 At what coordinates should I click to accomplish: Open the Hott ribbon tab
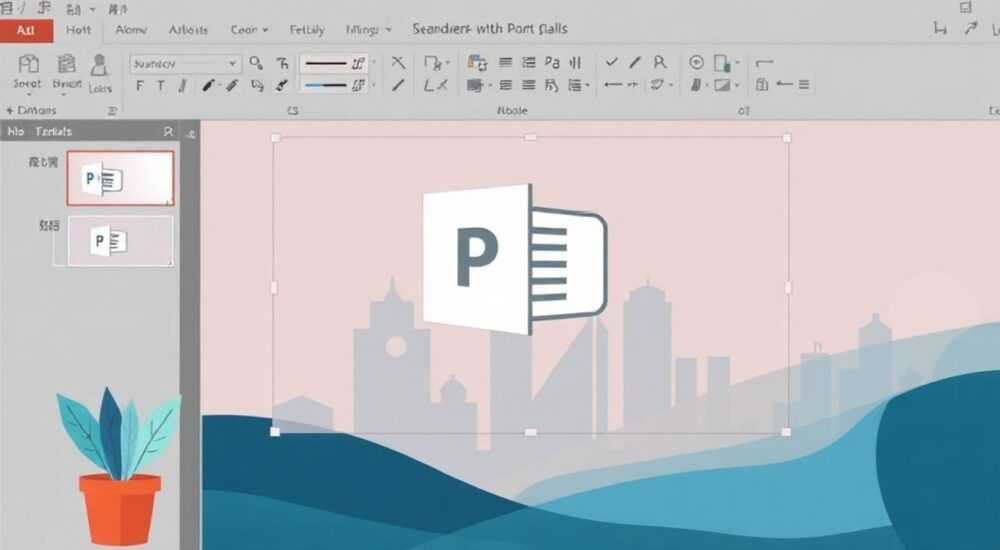pos(78,30)
